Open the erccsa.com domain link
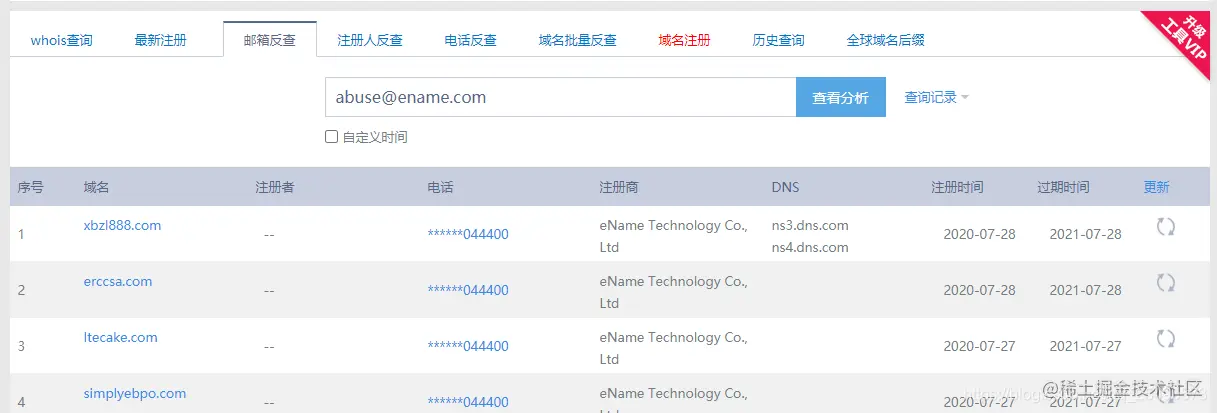The image size is (1217, 413). (118, 281)
